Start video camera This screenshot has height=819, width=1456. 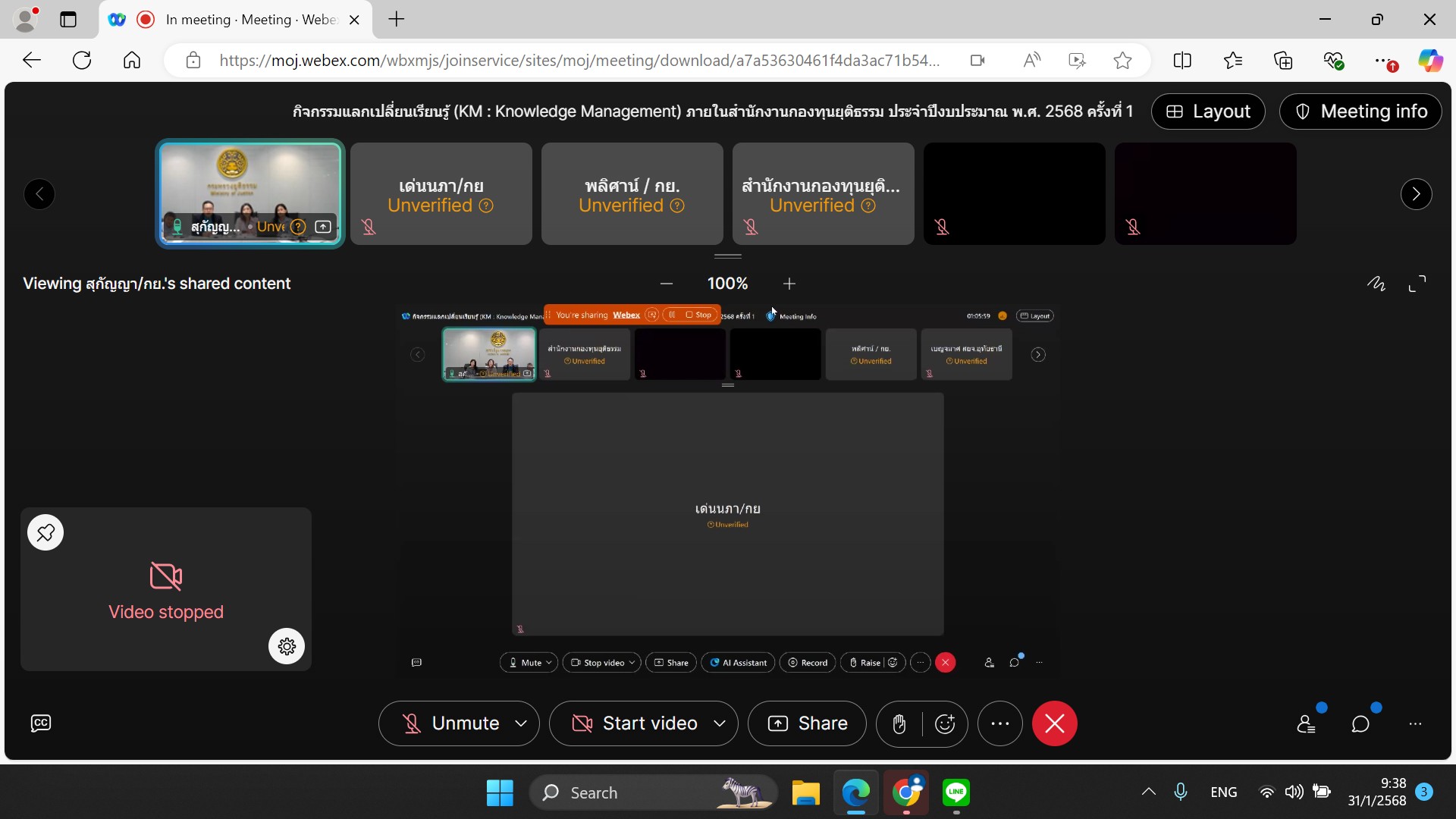point(634,724)
